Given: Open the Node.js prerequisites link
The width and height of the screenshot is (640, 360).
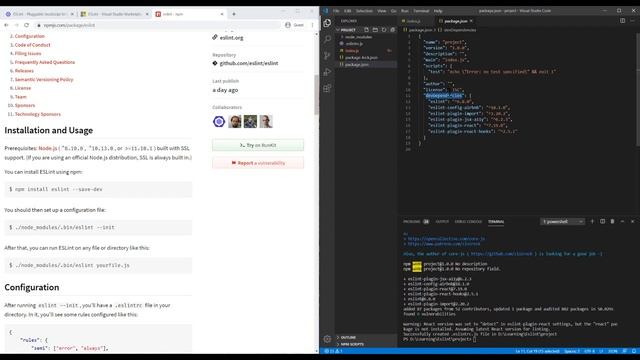Looking at the screenshot, I should (48, 148).
